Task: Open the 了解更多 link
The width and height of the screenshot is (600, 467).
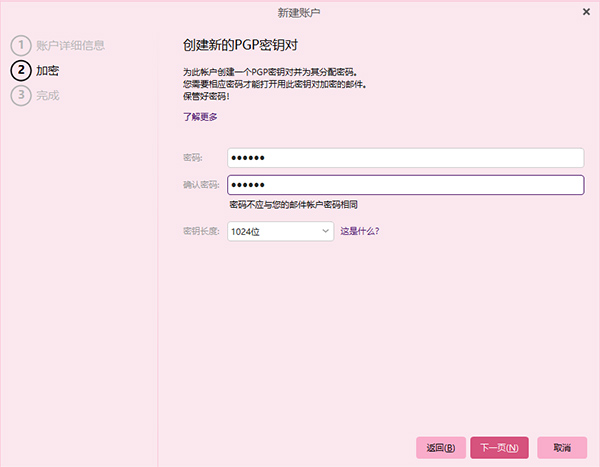Action: click(x=200, y=117)
